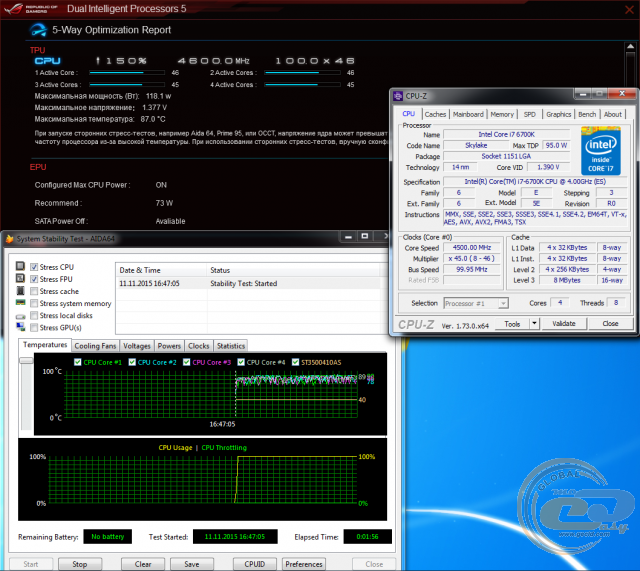
Task: Click the disk drive icon beside Stress local disks
Action: coord(20,316)
